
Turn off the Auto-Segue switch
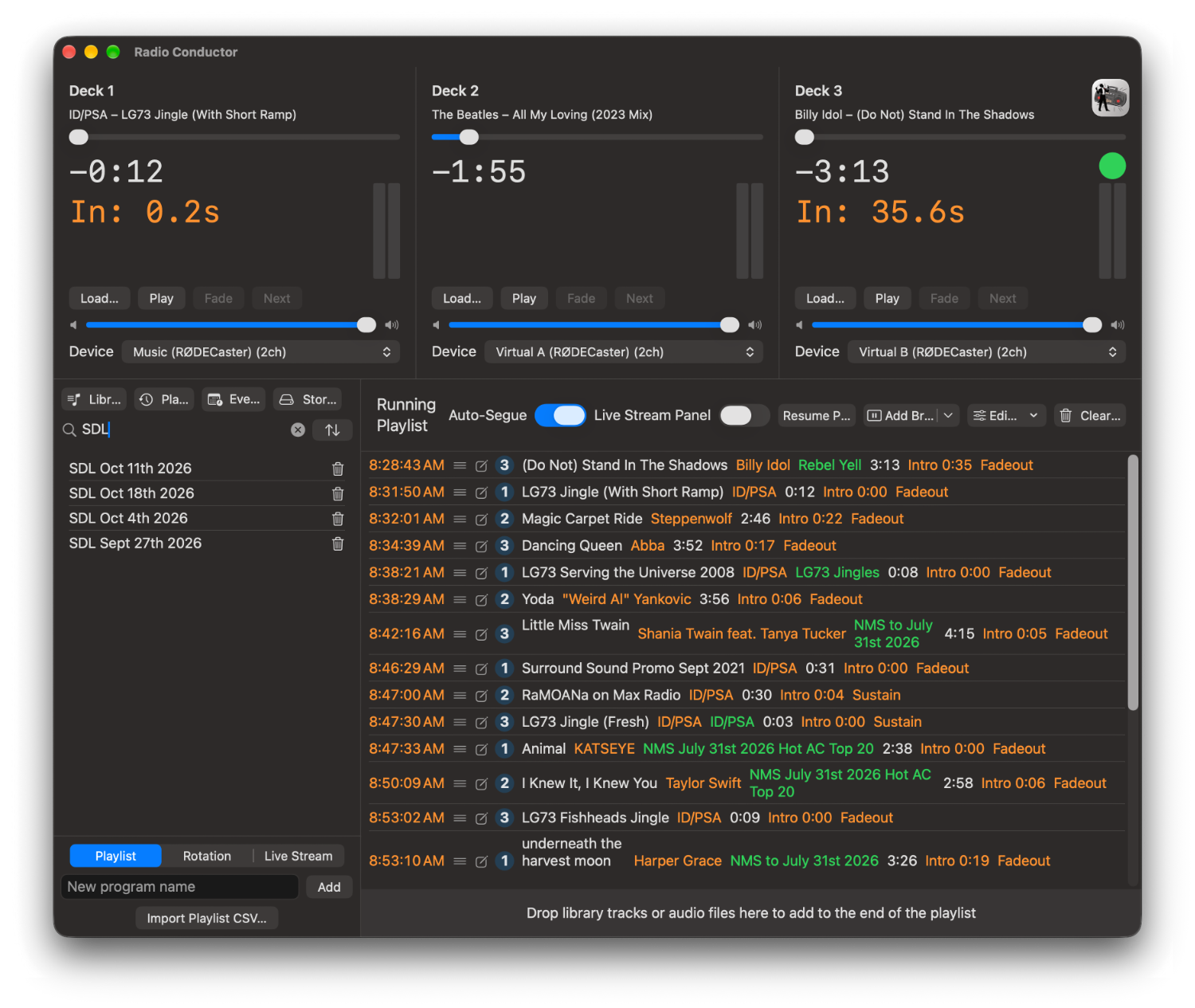pyautogui.click(x=560, y=415)
